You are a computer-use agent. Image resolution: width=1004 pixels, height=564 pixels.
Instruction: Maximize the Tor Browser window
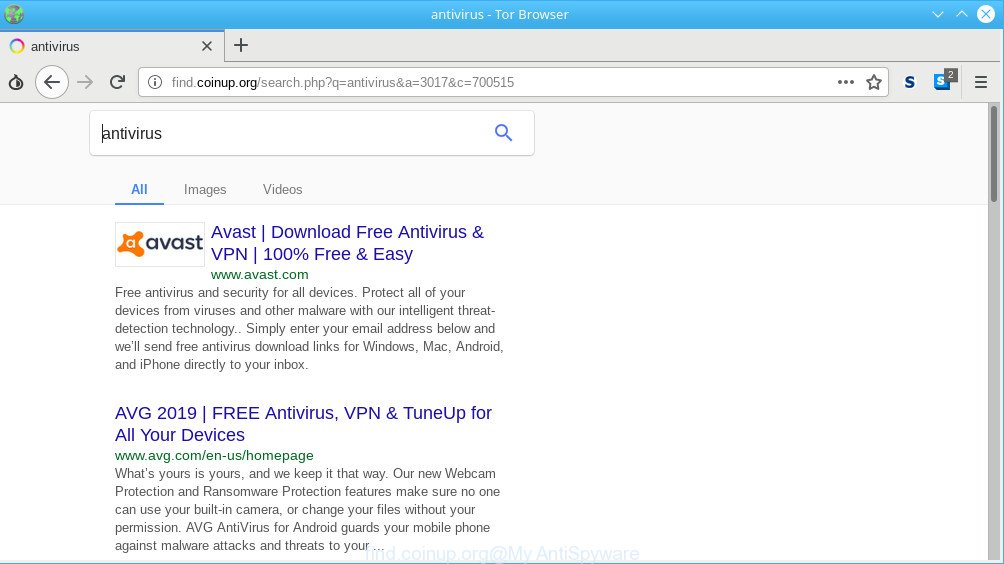[962, 14]
